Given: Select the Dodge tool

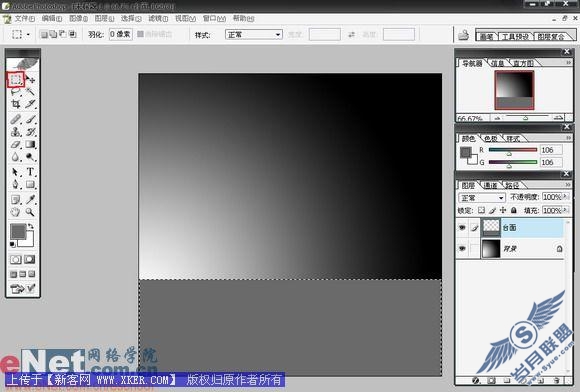Looking at the screenshot, I should 30,157.
